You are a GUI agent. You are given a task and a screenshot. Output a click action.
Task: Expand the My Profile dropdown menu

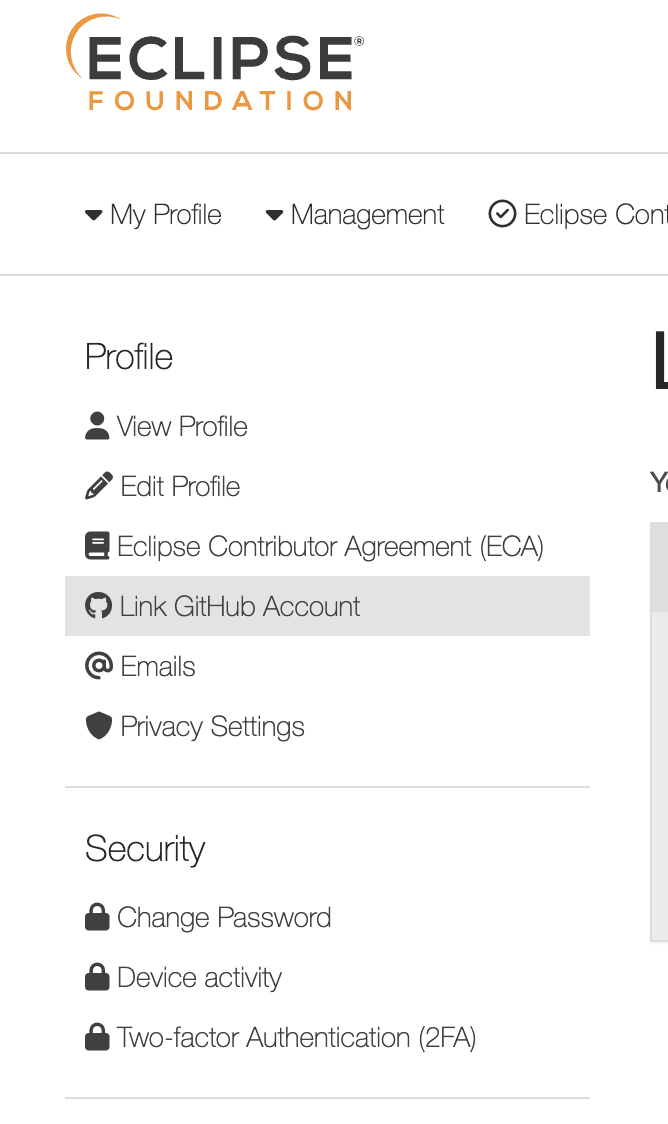coord(154,214)
